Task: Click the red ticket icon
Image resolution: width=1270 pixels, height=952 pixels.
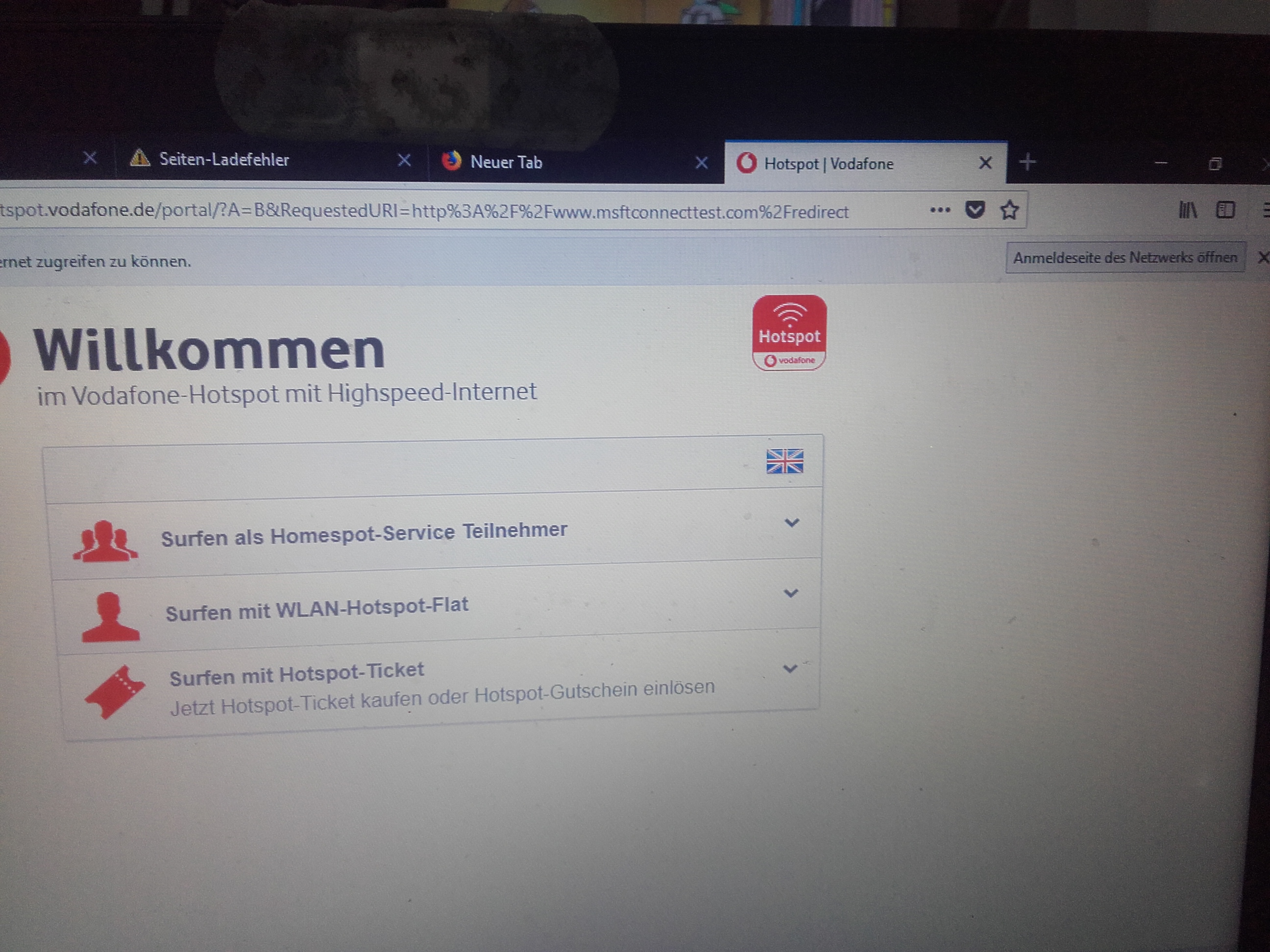Action: tap(114, 691)
